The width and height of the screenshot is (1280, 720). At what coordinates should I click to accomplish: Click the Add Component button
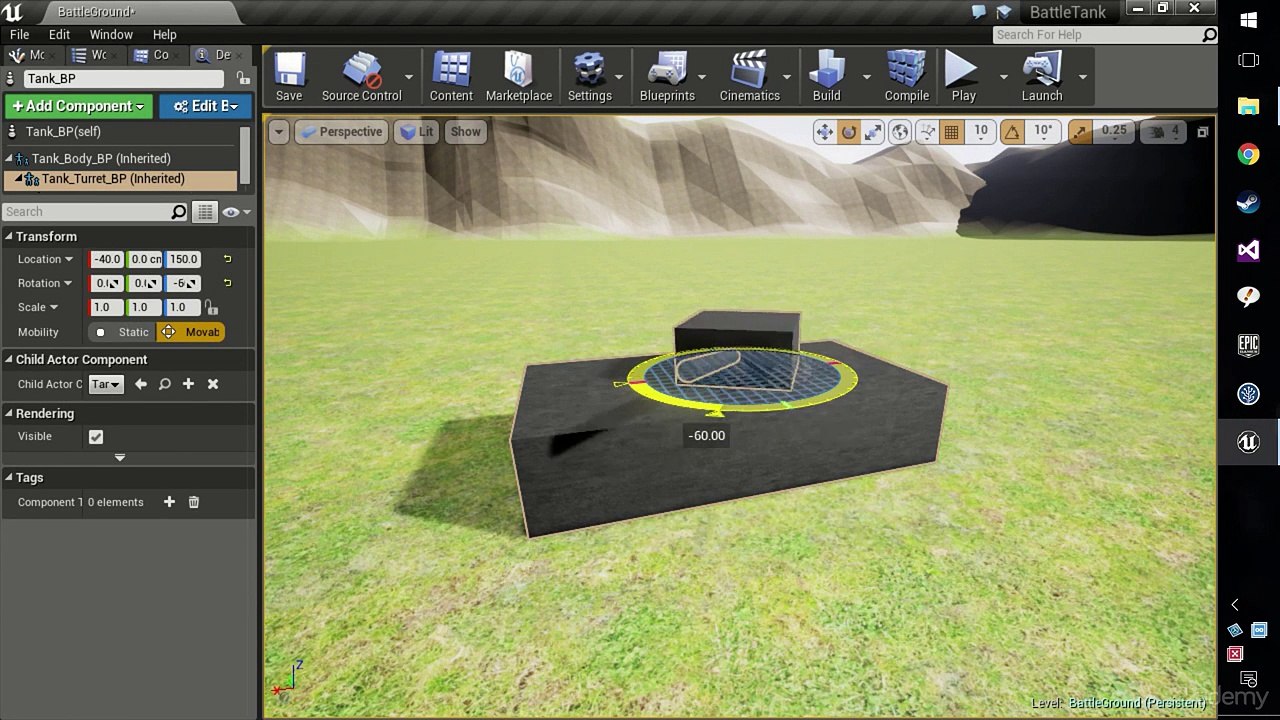click(78, 106)
